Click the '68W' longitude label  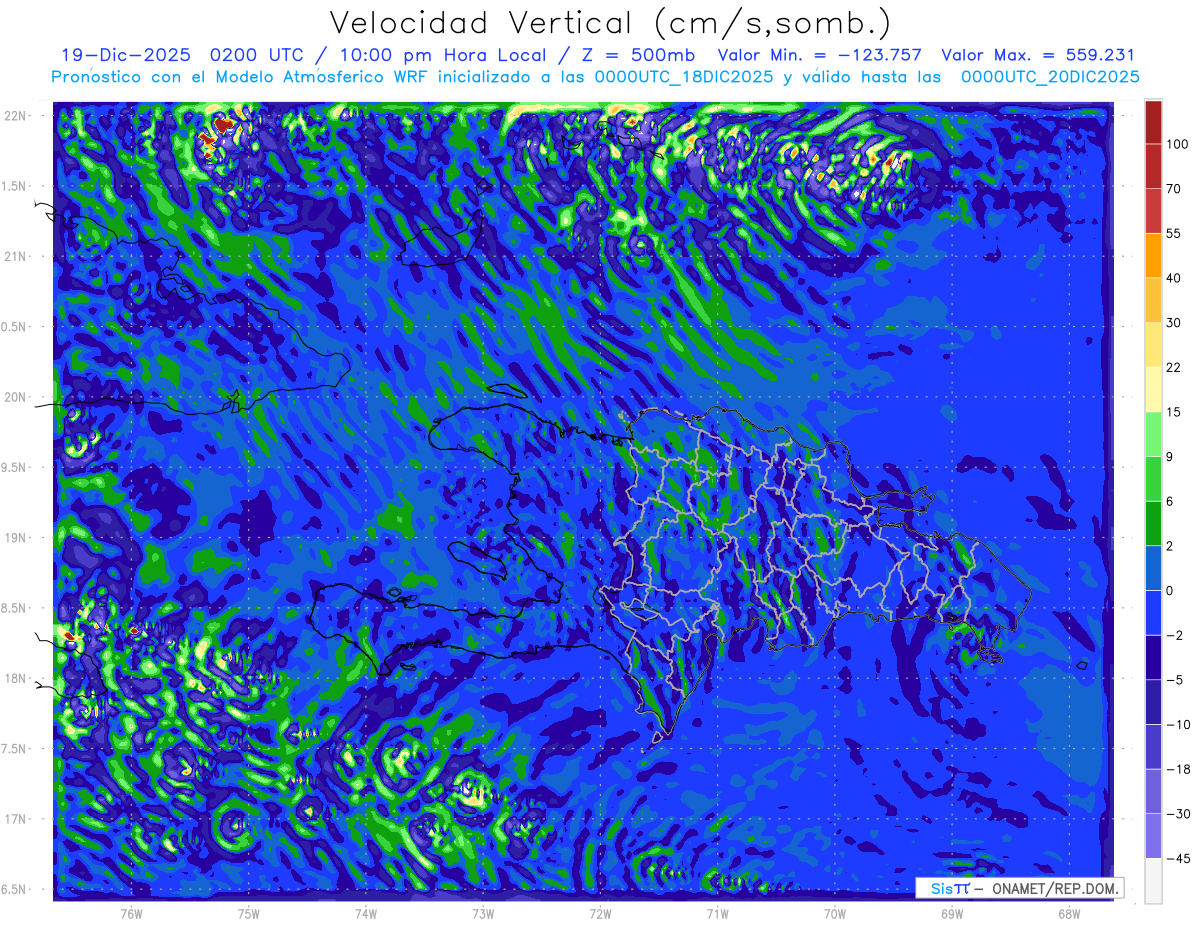1068,914
